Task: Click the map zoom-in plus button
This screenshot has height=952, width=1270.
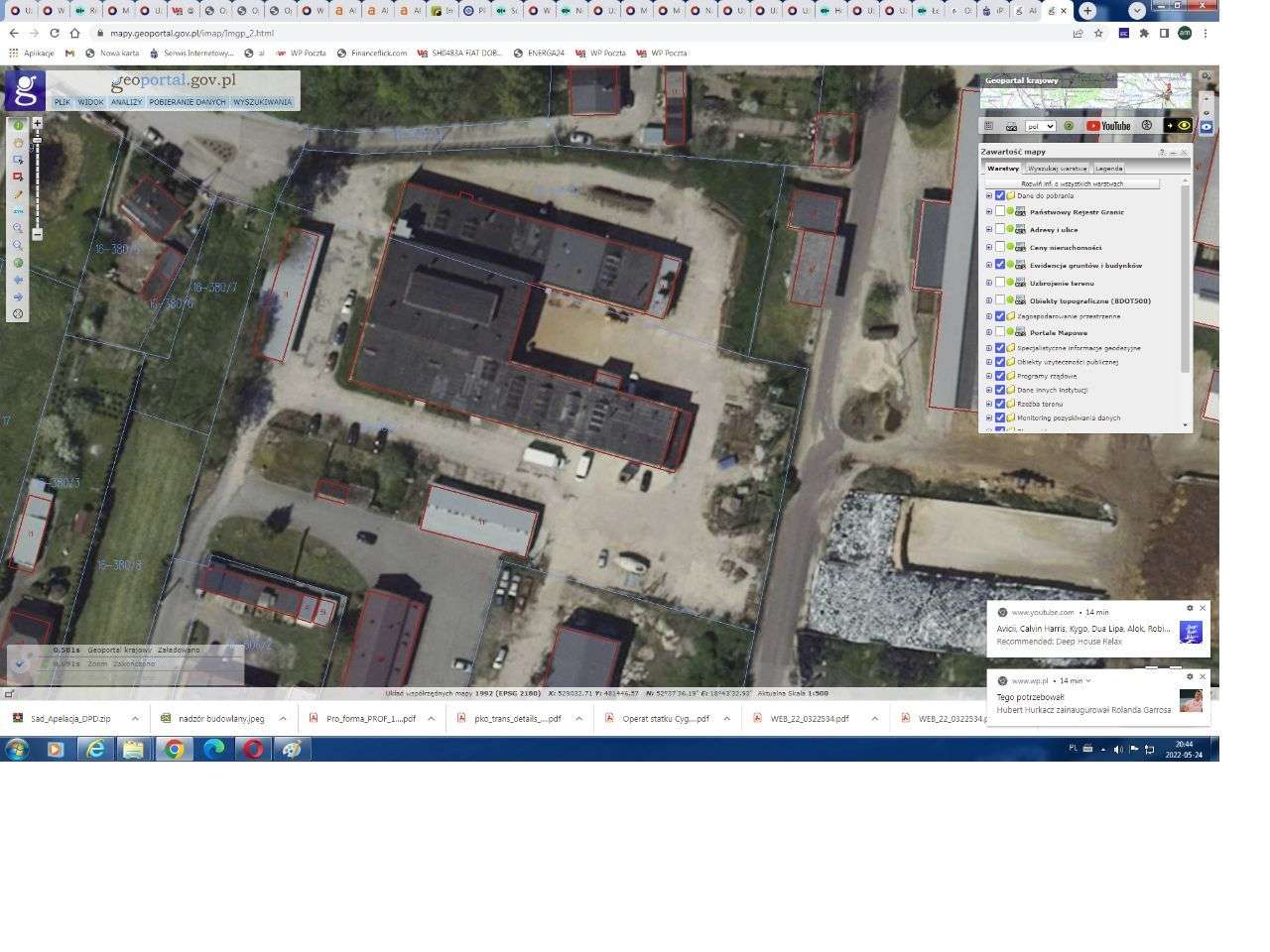Action: [x=38, y=124]
